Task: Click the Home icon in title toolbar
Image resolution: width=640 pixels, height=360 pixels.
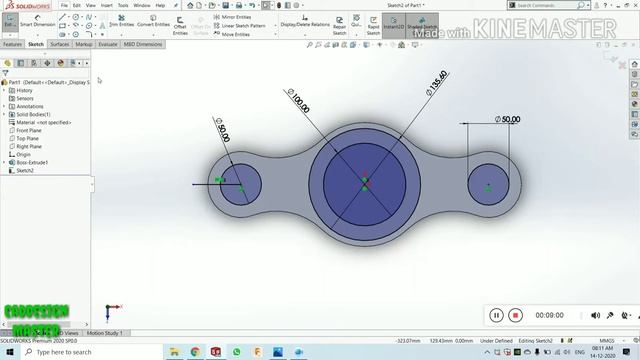Action: (190, 5)
